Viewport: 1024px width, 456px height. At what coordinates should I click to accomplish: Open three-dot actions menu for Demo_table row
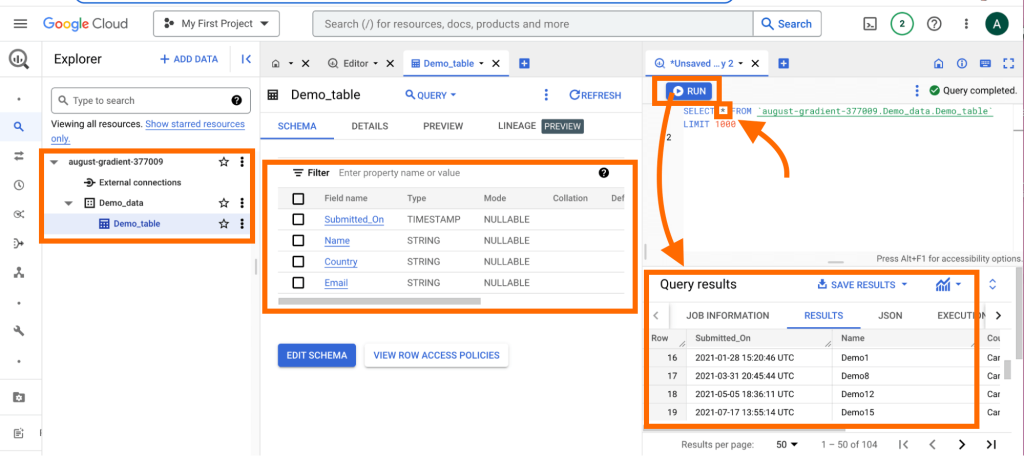tap(242, 224)
